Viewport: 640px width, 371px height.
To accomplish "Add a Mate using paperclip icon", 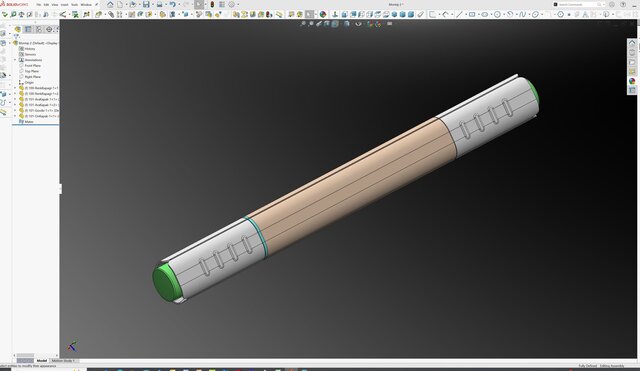I will point(111,14).
